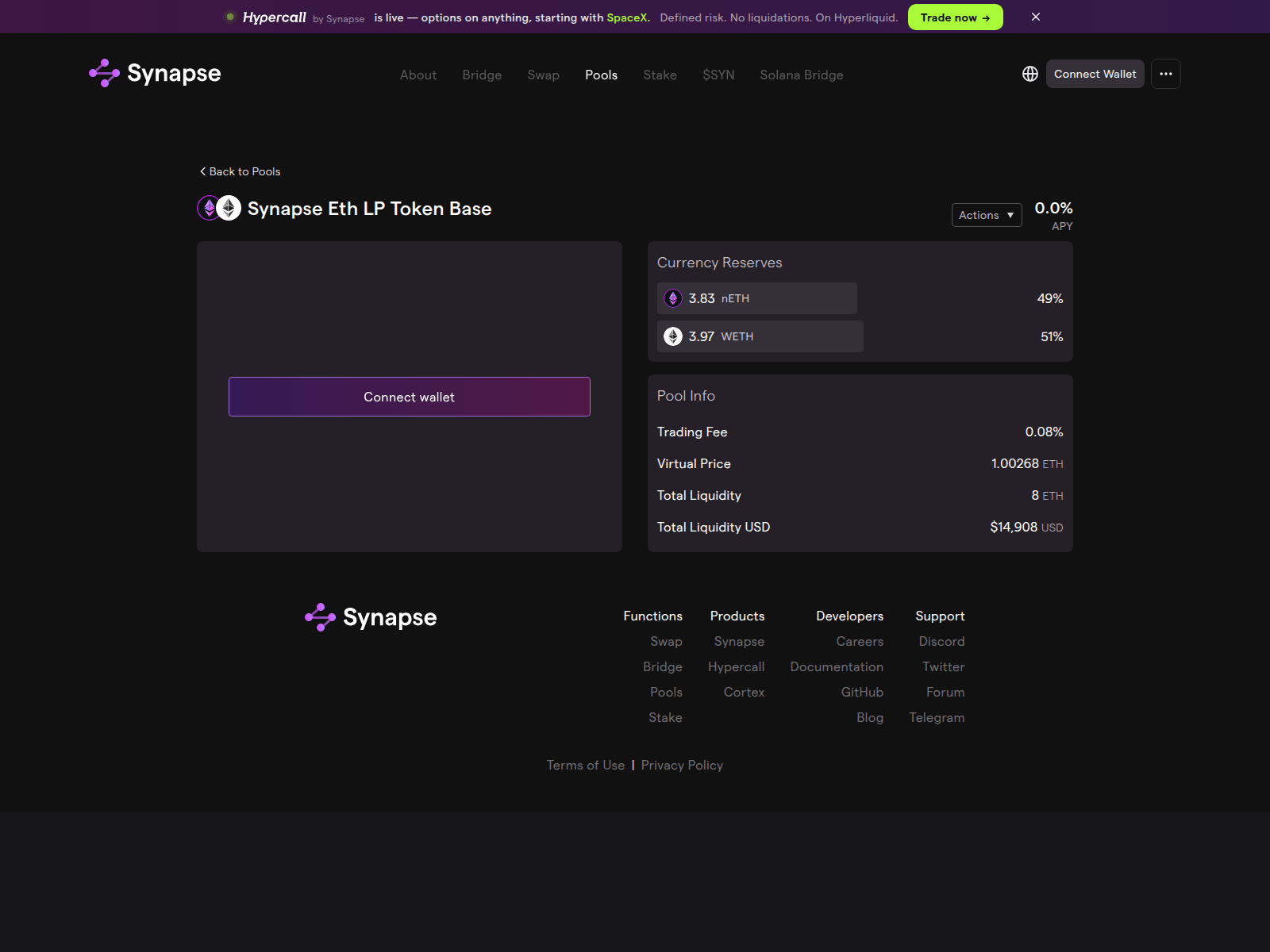This screenshot has width=1270, height=952.
Task: Click the Virtual Price 1.00268 value
Action: [1014, 463]
